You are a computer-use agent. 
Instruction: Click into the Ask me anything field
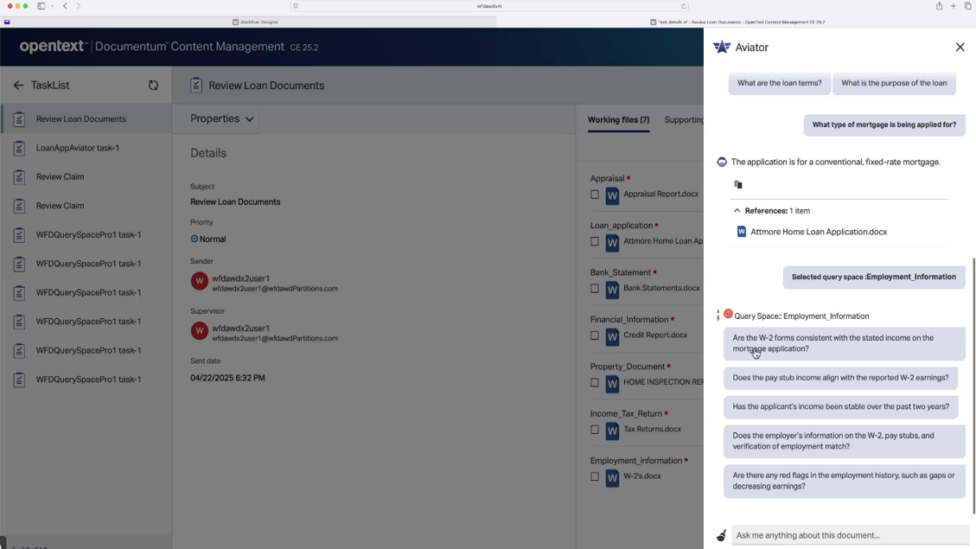tap(850, 535)
